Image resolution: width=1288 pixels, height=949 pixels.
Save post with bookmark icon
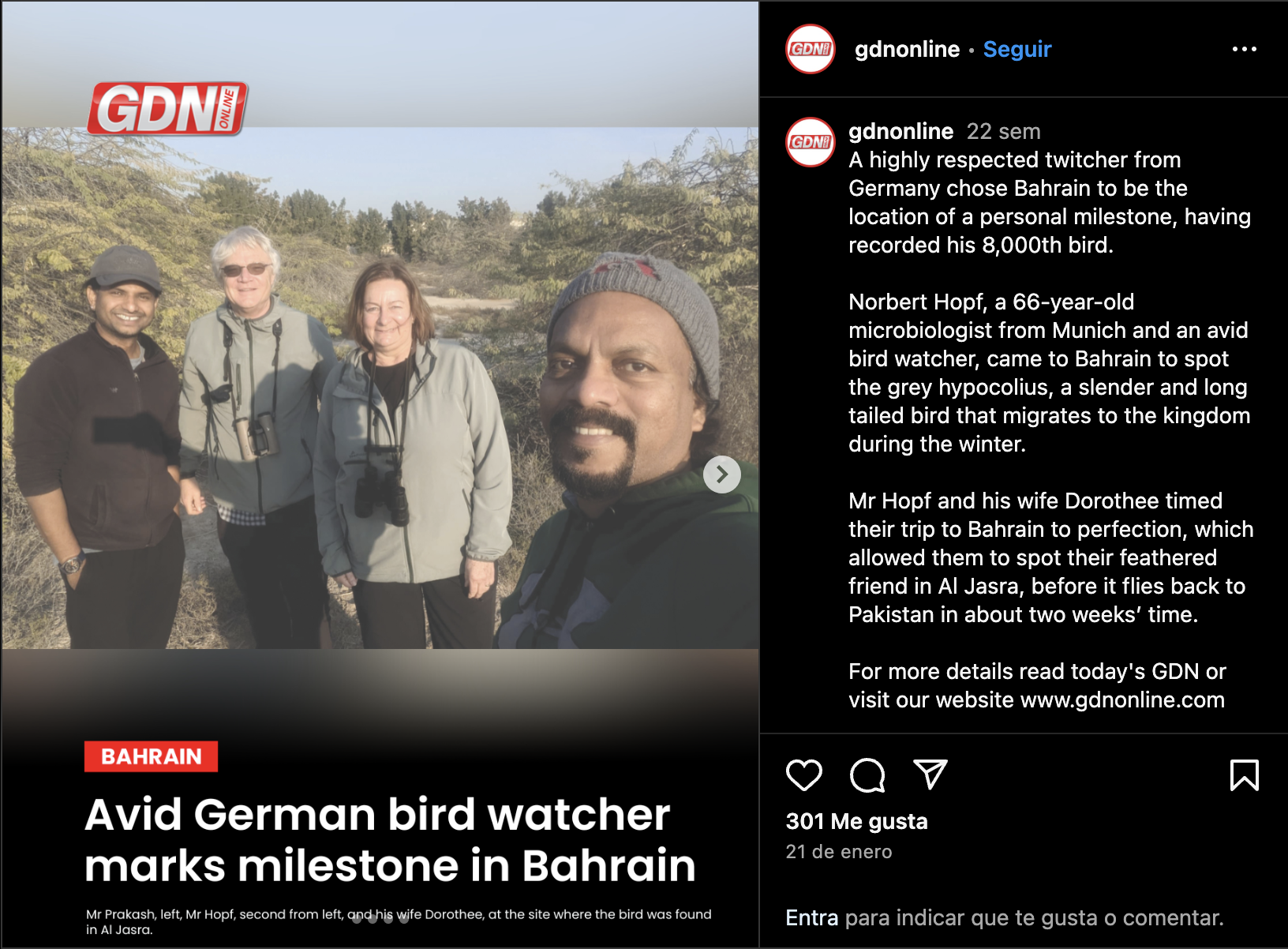pos(1245,775)
